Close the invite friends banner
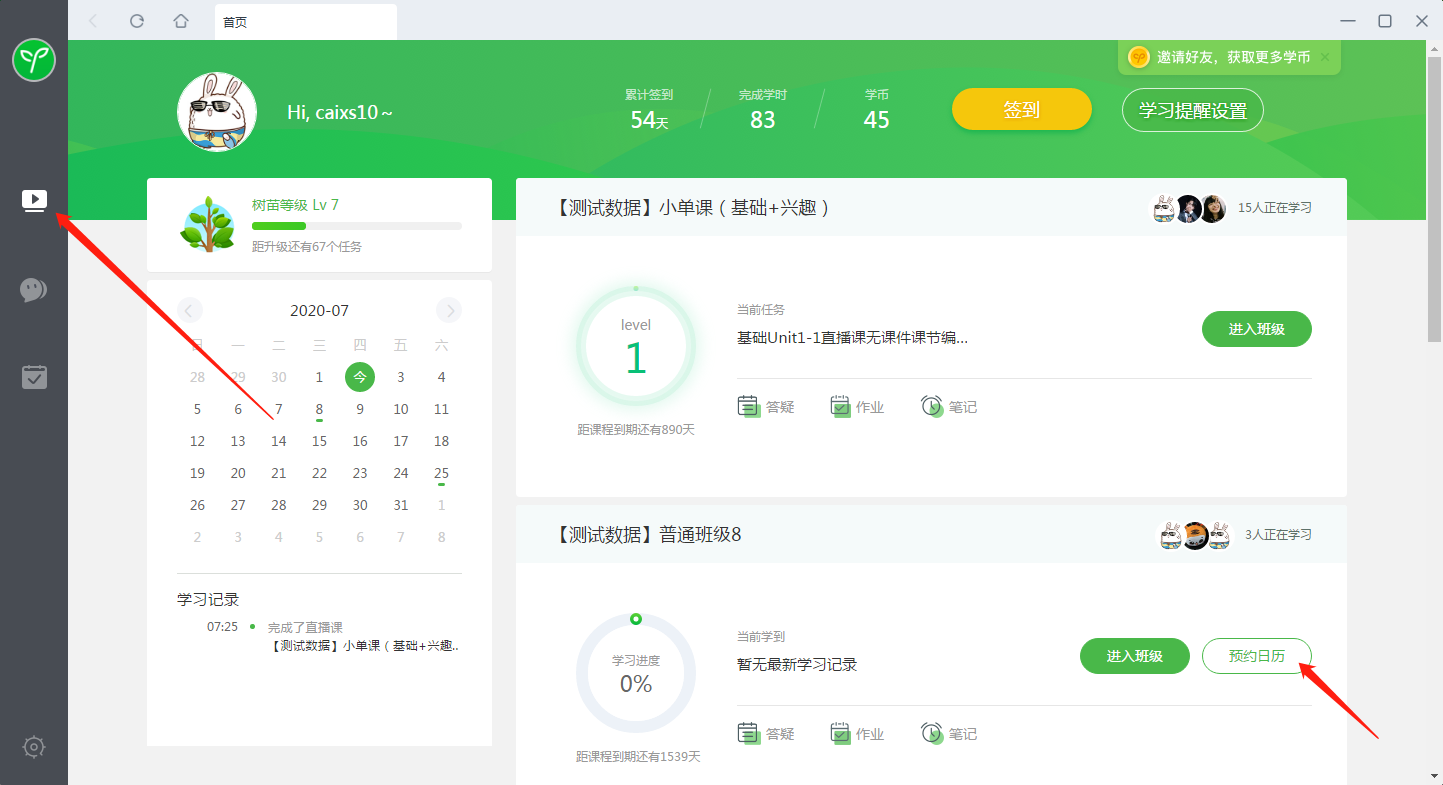The image size is (1443, 785). click(x=1325, y=57)
